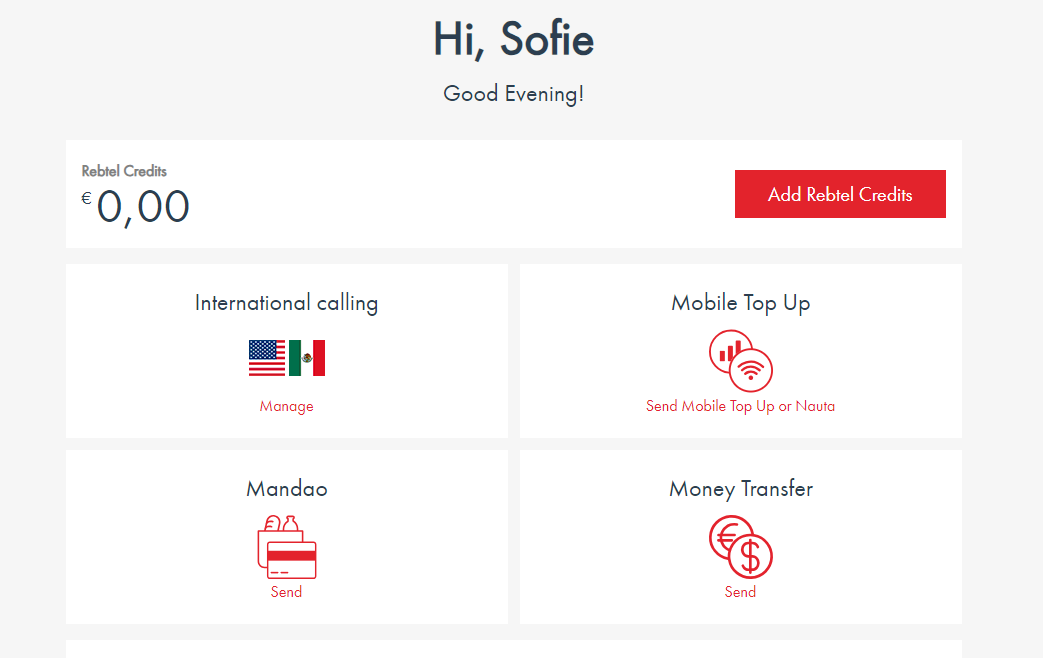1043x658 pixels.
Task: Select the Mobile Top Up heading
Action: (740, 303)
